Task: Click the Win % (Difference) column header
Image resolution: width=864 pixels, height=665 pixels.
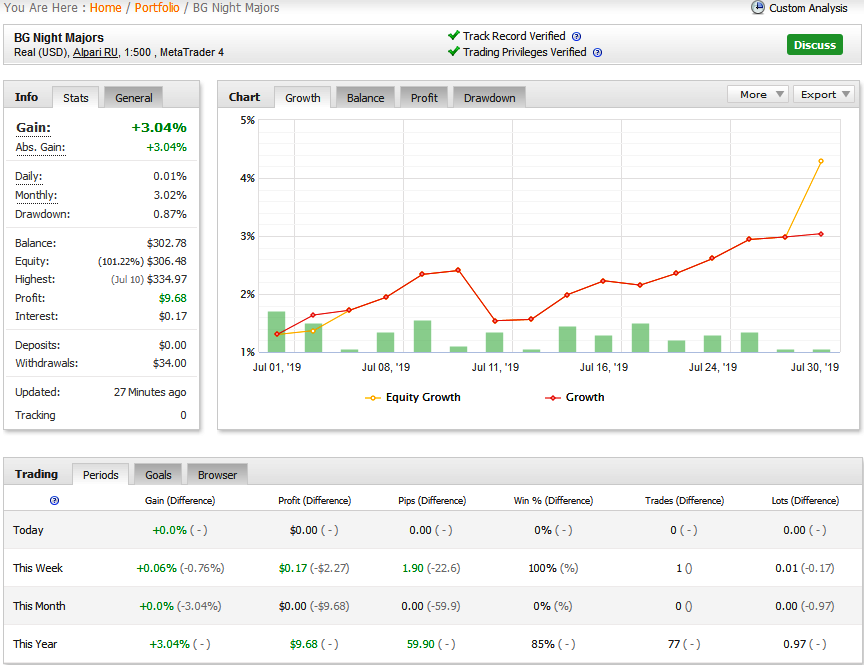Action: pos(553,500)
